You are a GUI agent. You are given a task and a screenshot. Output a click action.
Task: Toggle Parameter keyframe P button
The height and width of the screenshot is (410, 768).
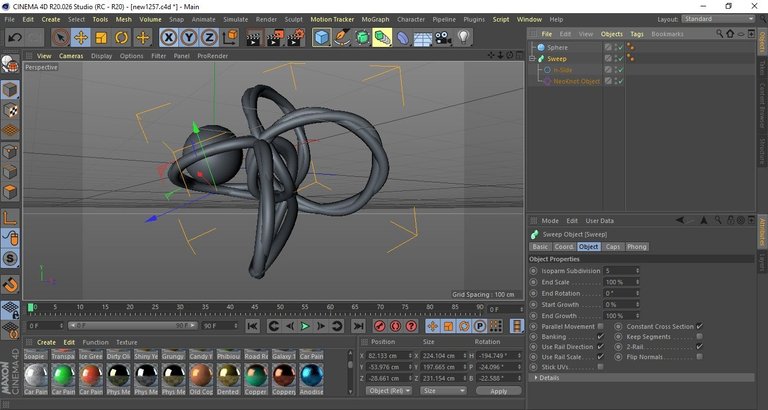[480, 326]
